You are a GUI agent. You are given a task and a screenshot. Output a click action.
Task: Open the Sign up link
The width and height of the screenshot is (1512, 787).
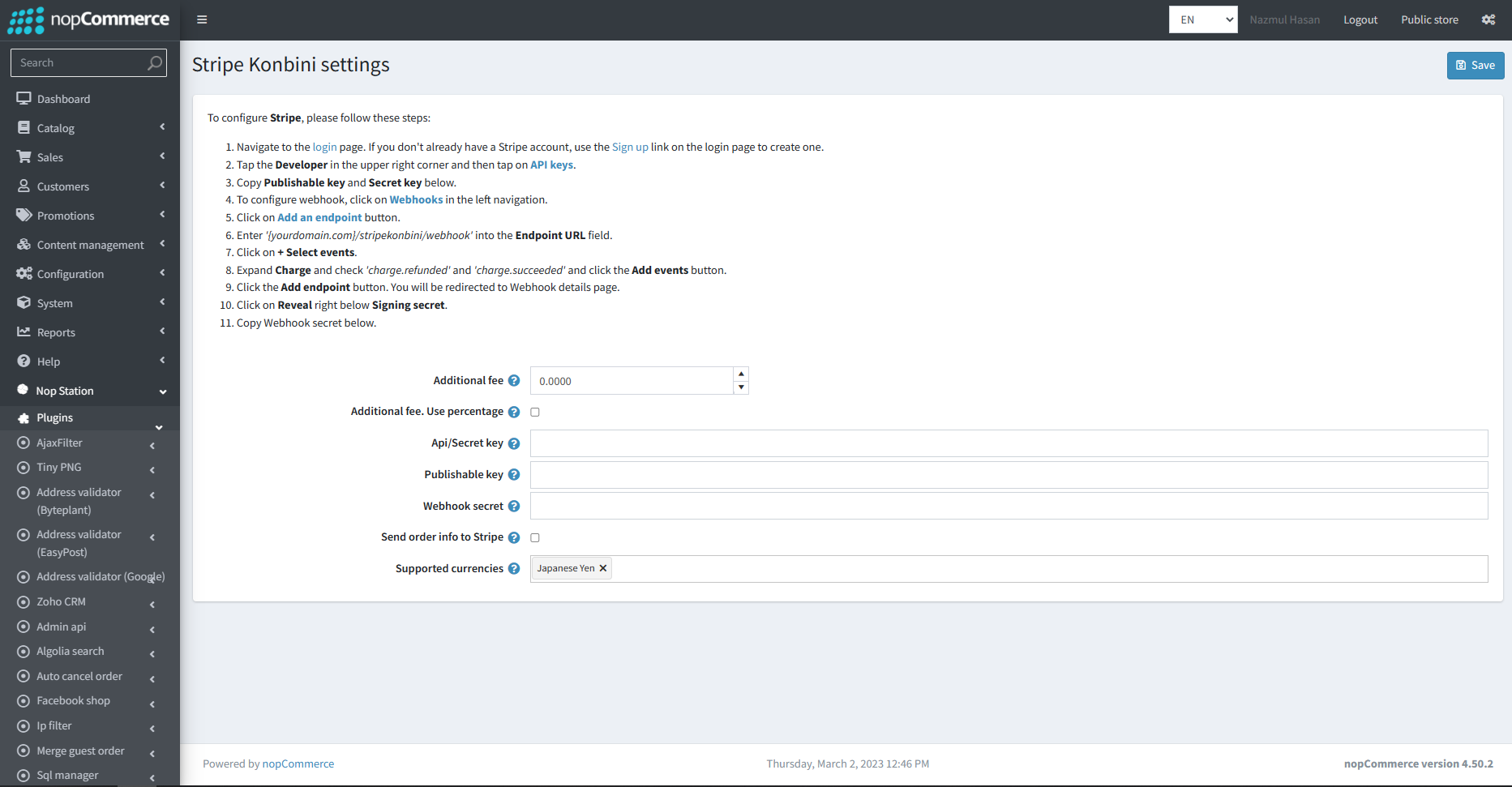pyautogui.click(x=630, y=147)
